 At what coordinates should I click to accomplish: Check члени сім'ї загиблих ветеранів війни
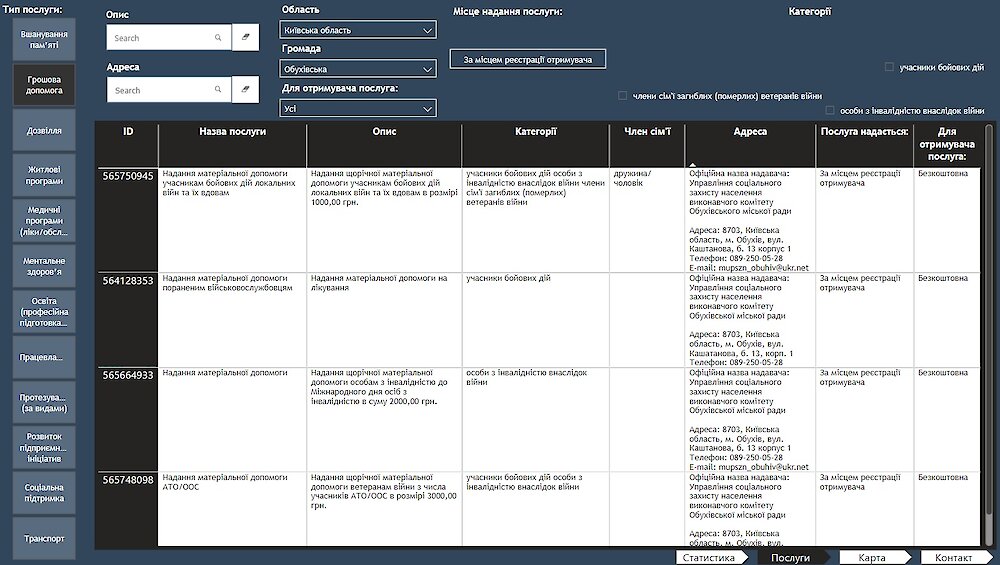[622, 96]
